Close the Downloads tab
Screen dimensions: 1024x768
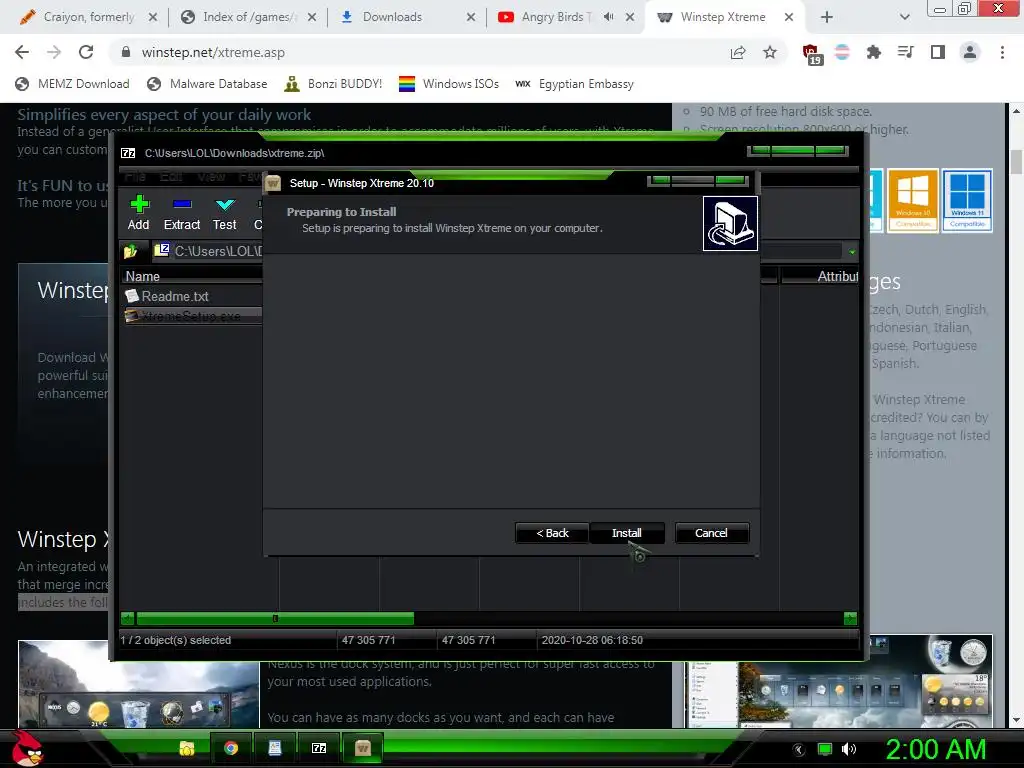click(471, 17)
